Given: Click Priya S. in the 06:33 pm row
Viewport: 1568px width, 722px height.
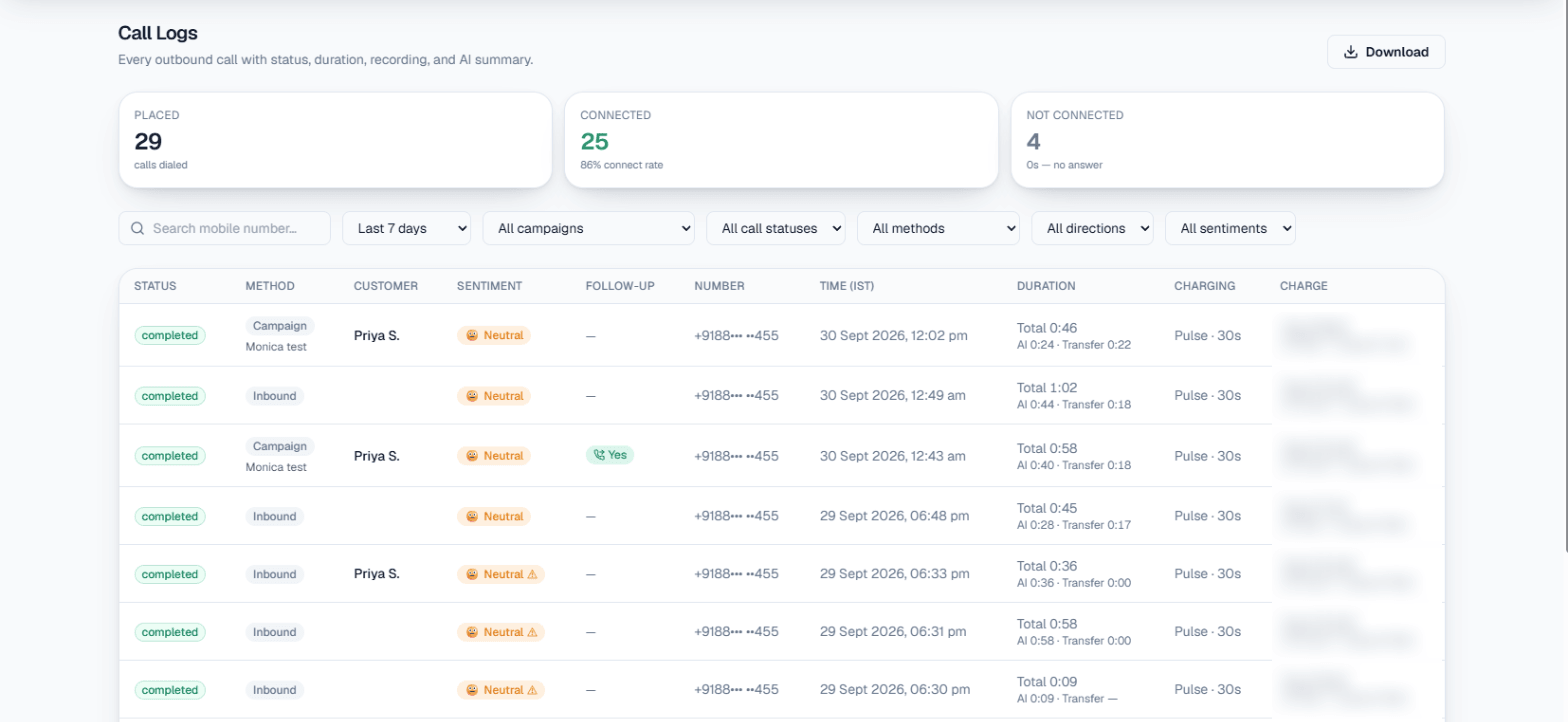Looking at the screenshot, I should click(377, 574).
